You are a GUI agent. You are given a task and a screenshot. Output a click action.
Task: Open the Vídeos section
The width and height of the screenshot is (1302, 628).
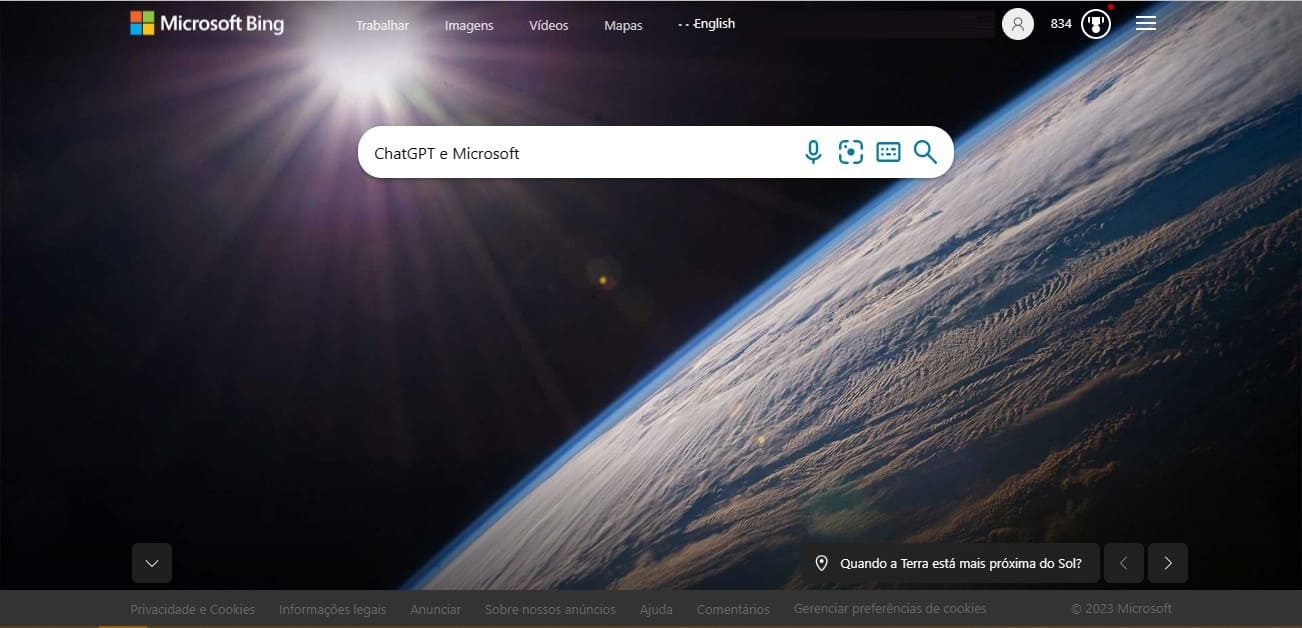coord(548,26)
